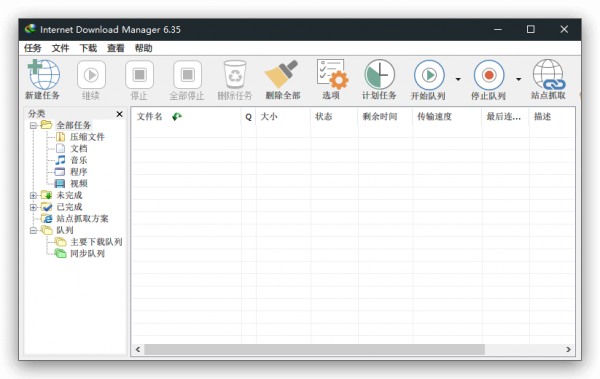The width and height of the screenshot is (600, 379).
Task: Collapse the 全部任务 tree node
Action: click(33, 125)
